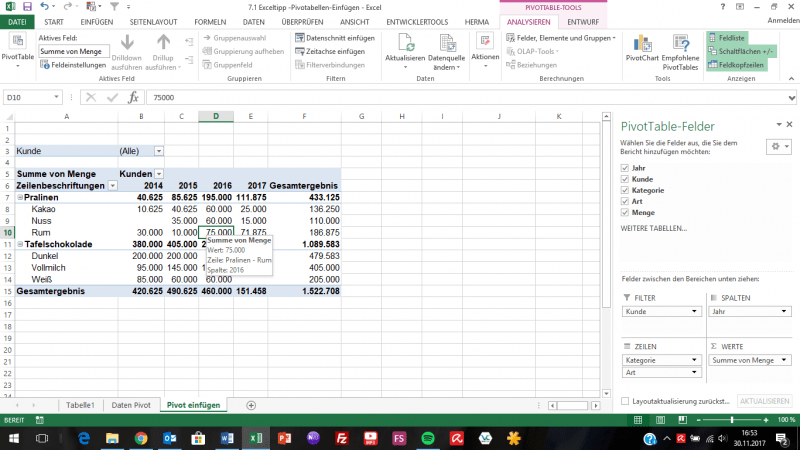Viewport: 800px width, 450px height.
Task: Switch to EINFÜGEN ribbon tab
Action: coord(96,22)
